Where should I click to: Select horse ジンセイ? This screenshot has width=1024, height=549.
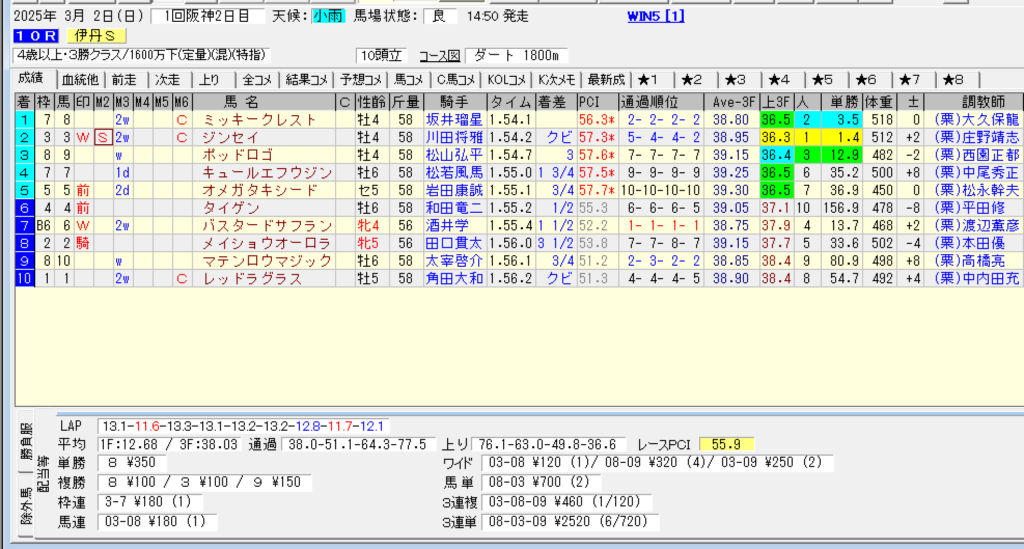click(231, 138)
